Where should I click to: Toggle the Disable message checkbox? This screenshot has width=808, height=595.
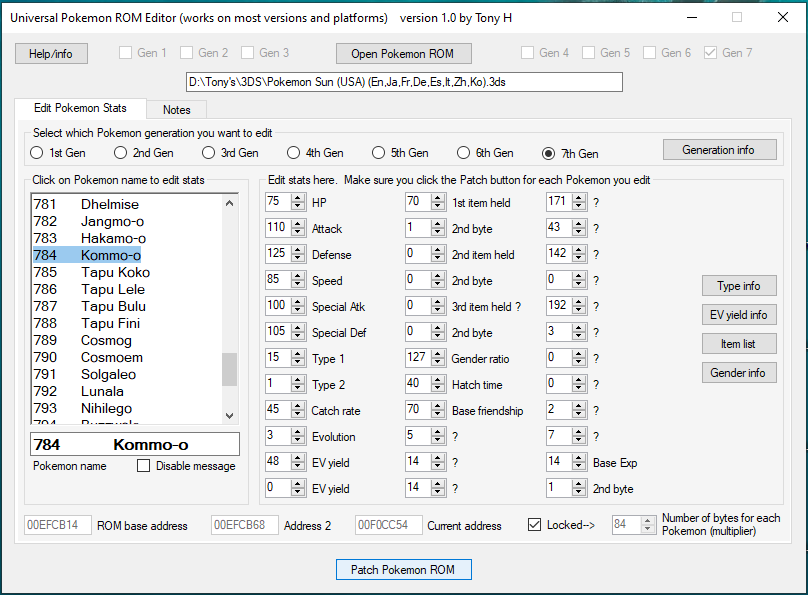click(x=144, y=466)
